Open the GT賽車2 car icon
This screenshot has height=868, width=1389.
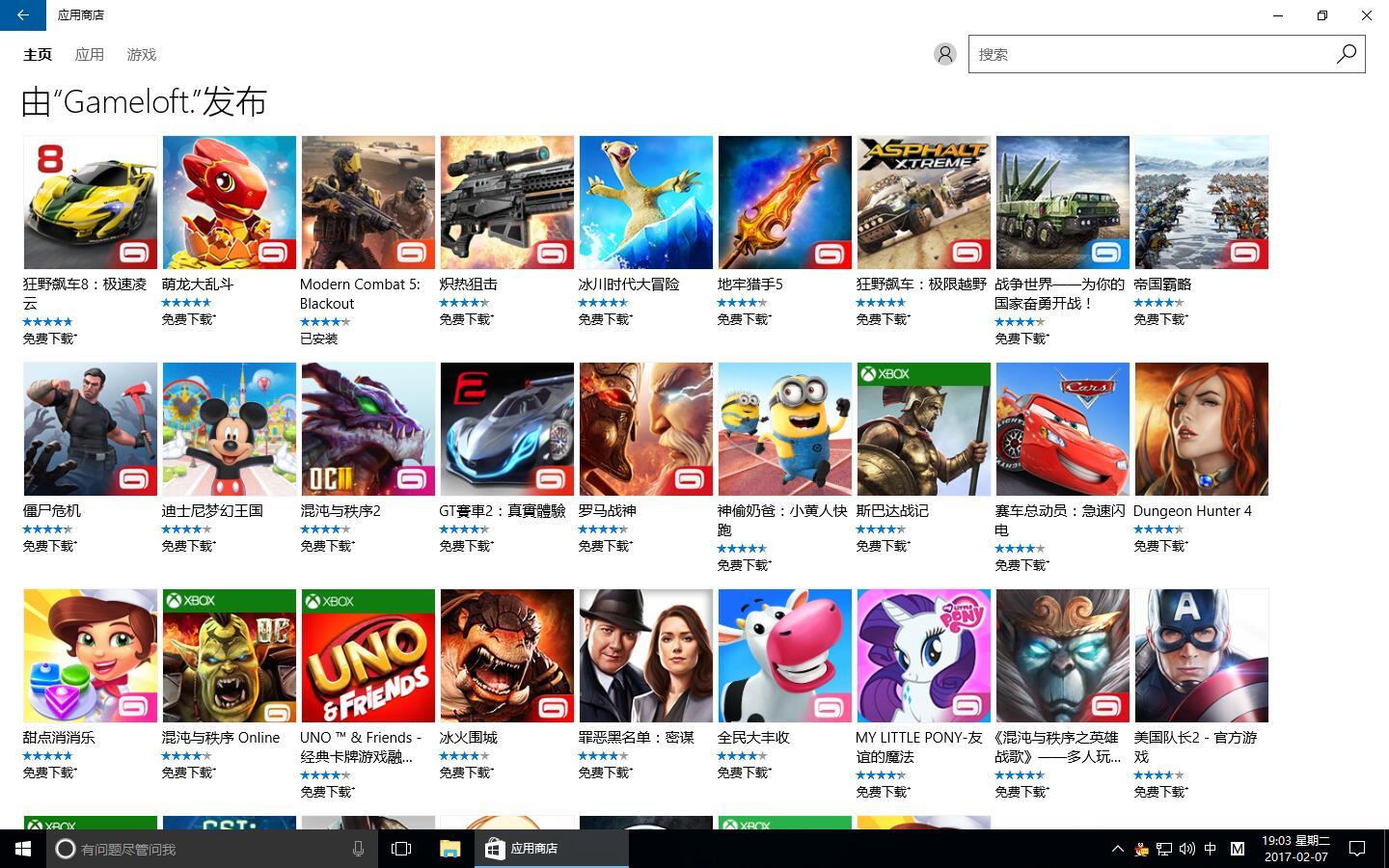click(507, 429)
